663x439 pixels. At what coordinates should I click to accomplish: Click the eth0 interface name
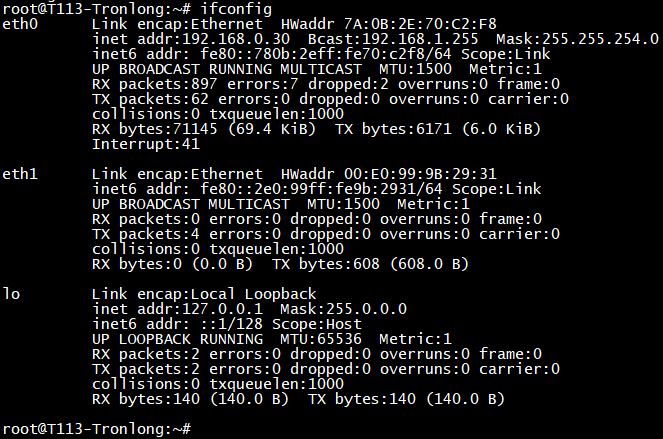(19, 23)
